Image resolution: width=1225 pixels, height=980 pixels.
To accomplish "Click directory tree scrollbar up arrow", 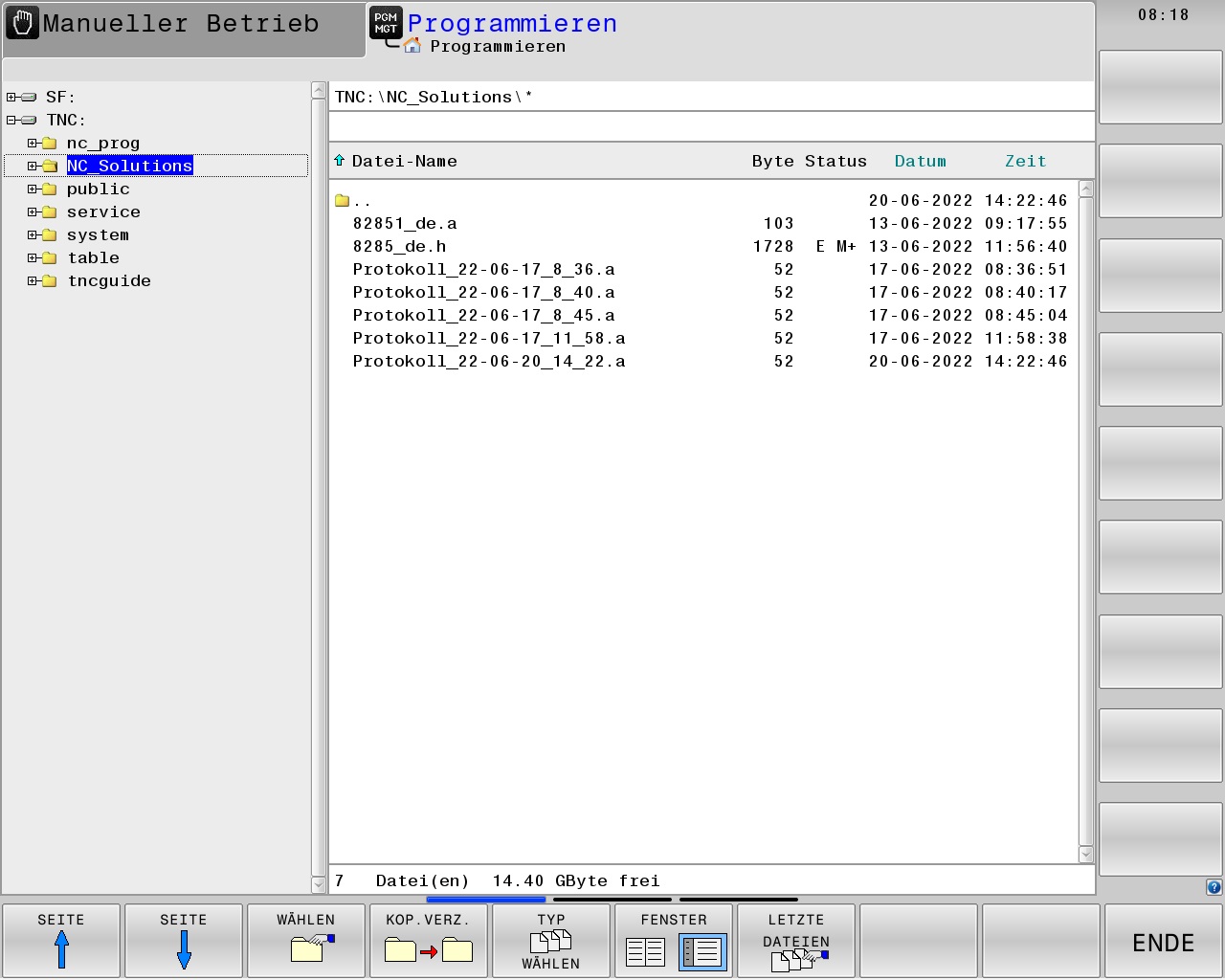I will pyautogui.click(x=319, y=90).
